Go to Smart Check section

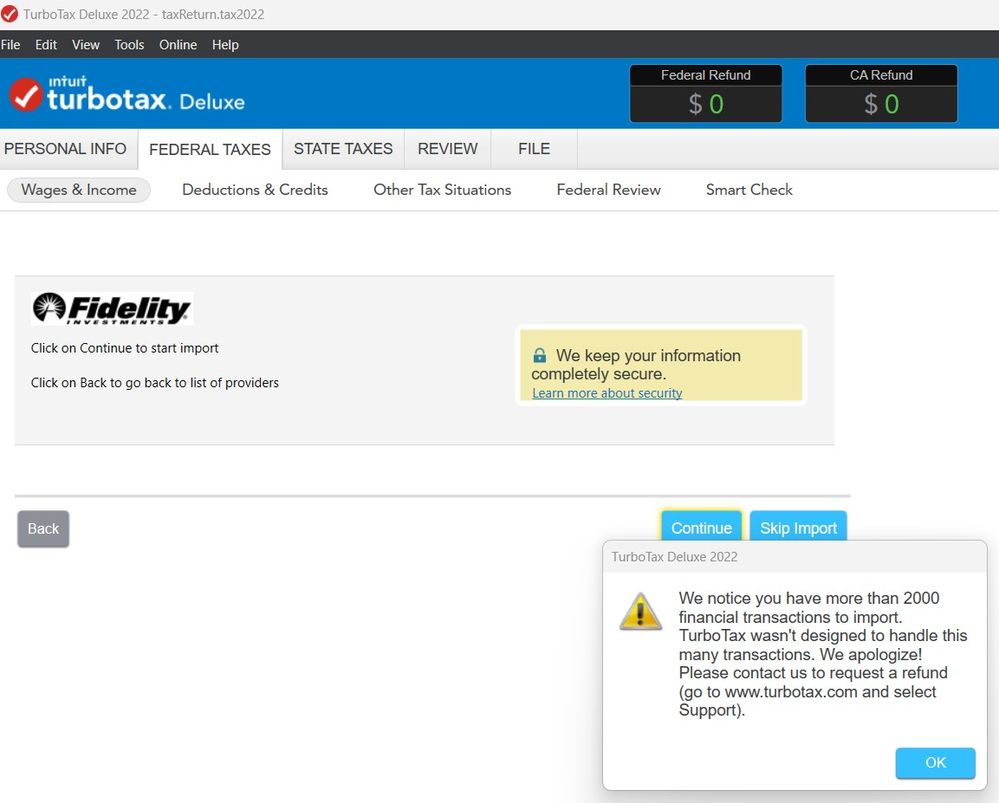[x=749, y=190]
